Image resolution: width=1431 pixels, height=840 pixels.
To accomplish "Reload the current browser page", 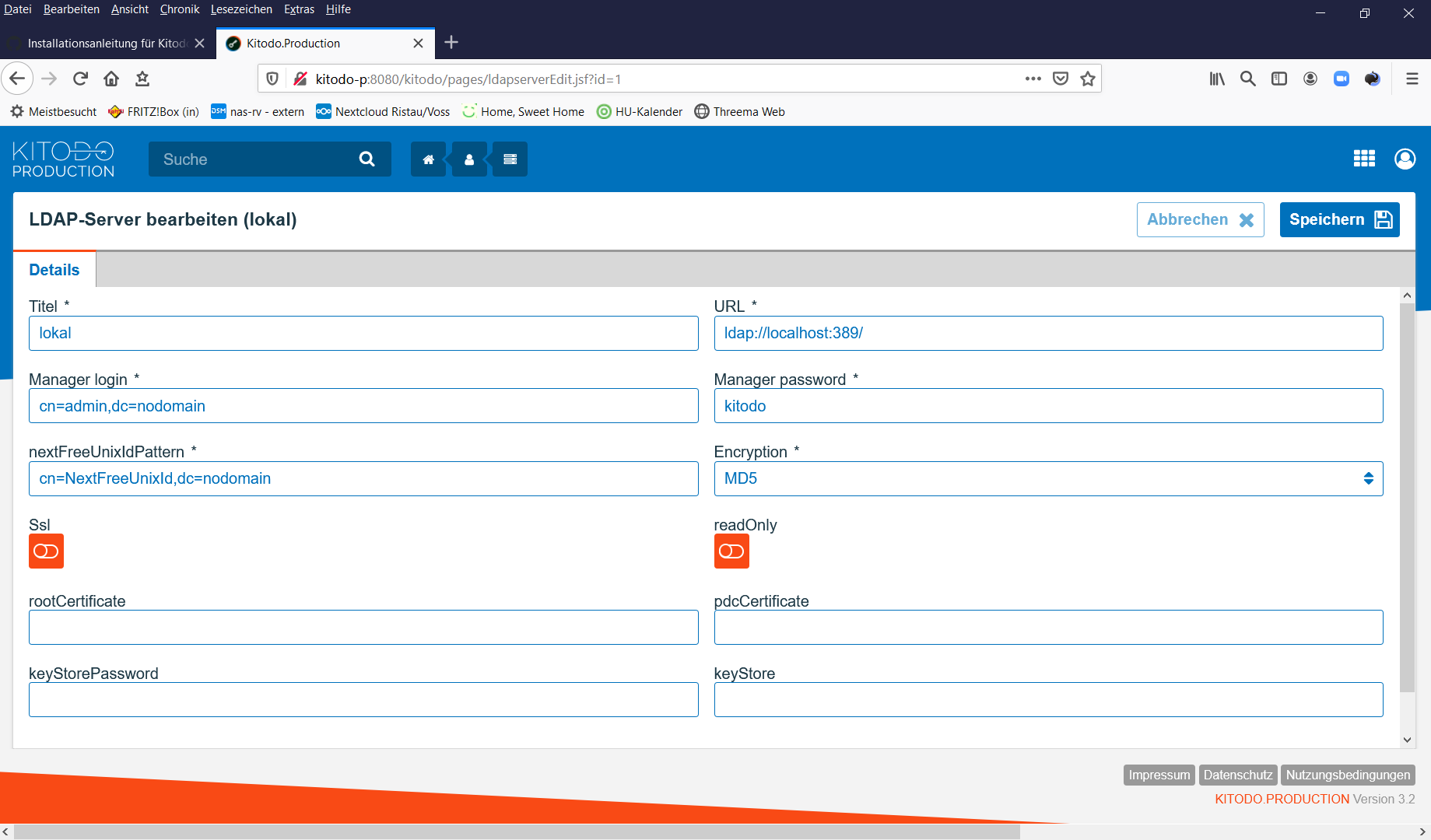I will pos(80,79).
